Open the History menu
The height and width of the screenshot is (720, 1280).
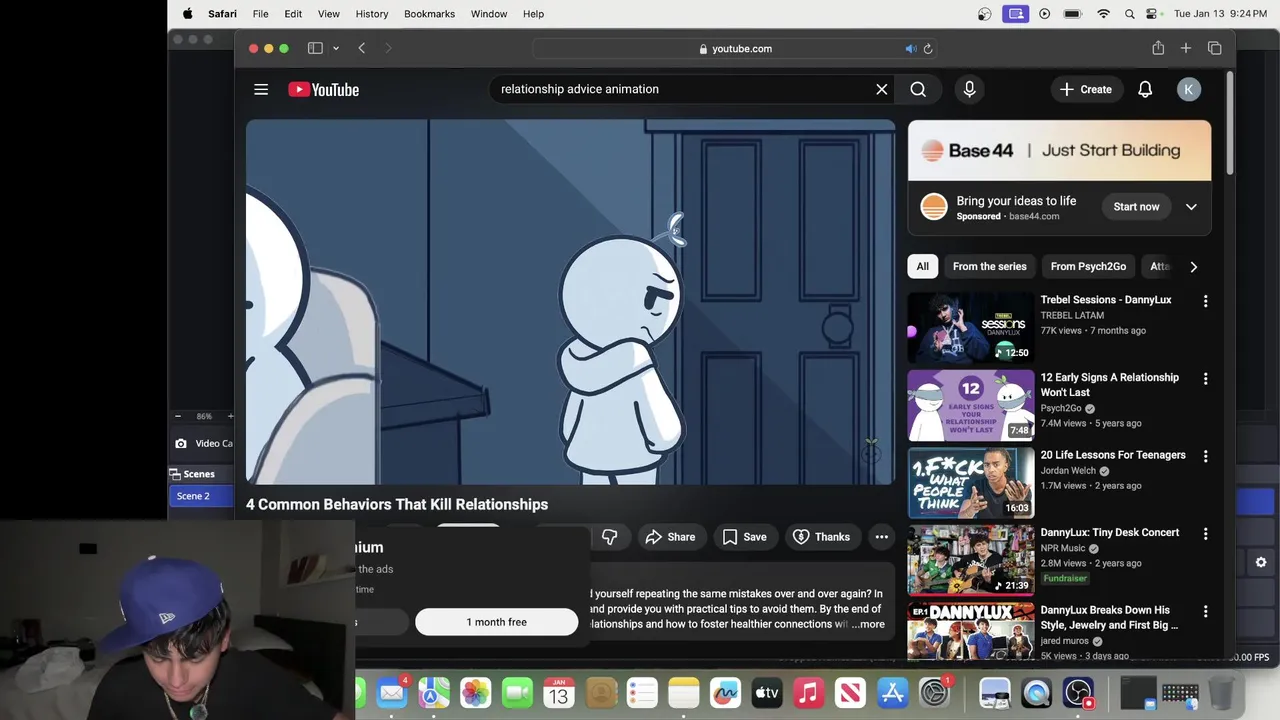tap(372, 14)
